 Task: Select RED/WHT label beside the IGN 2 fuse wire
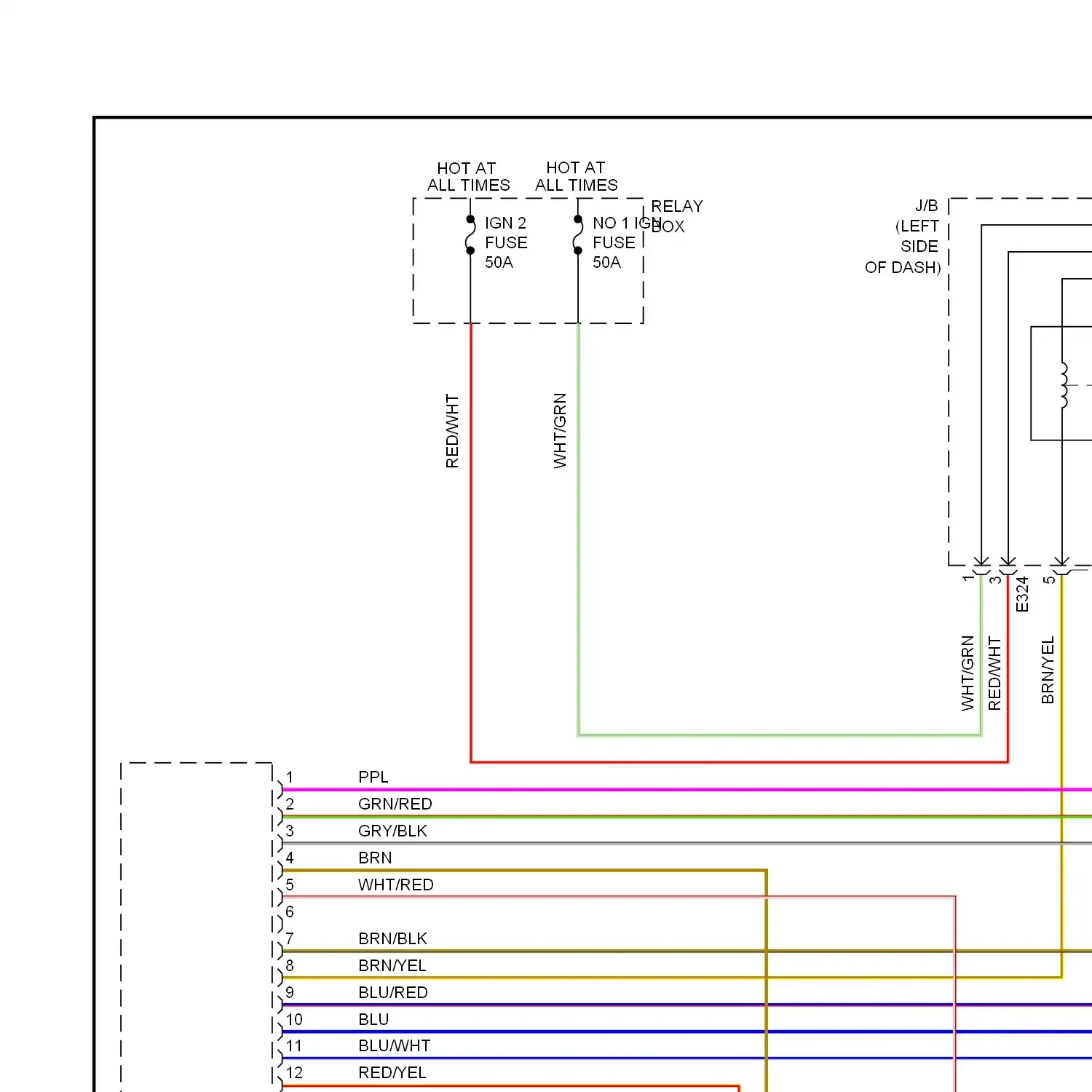tap(452, 432)
